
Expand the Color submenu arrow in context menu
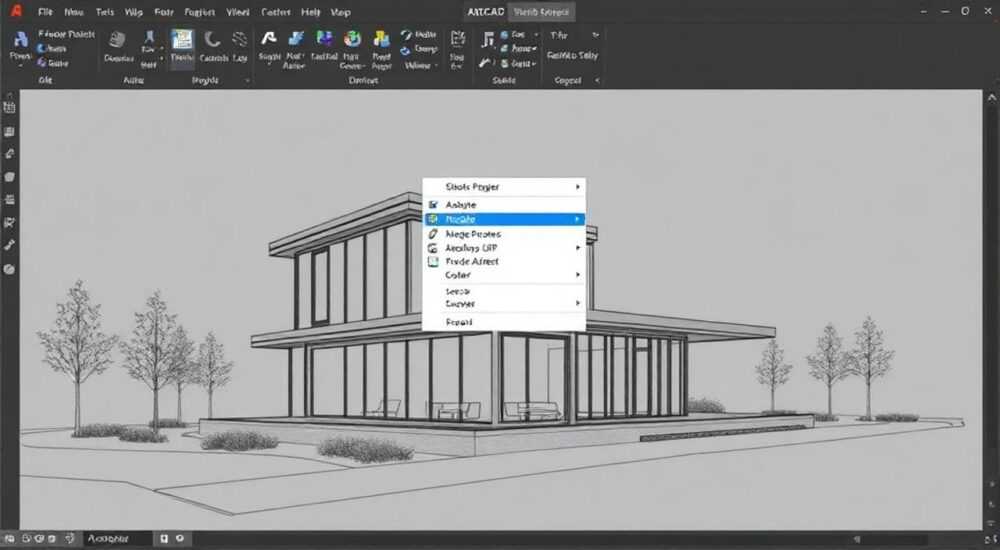(578, 275)
